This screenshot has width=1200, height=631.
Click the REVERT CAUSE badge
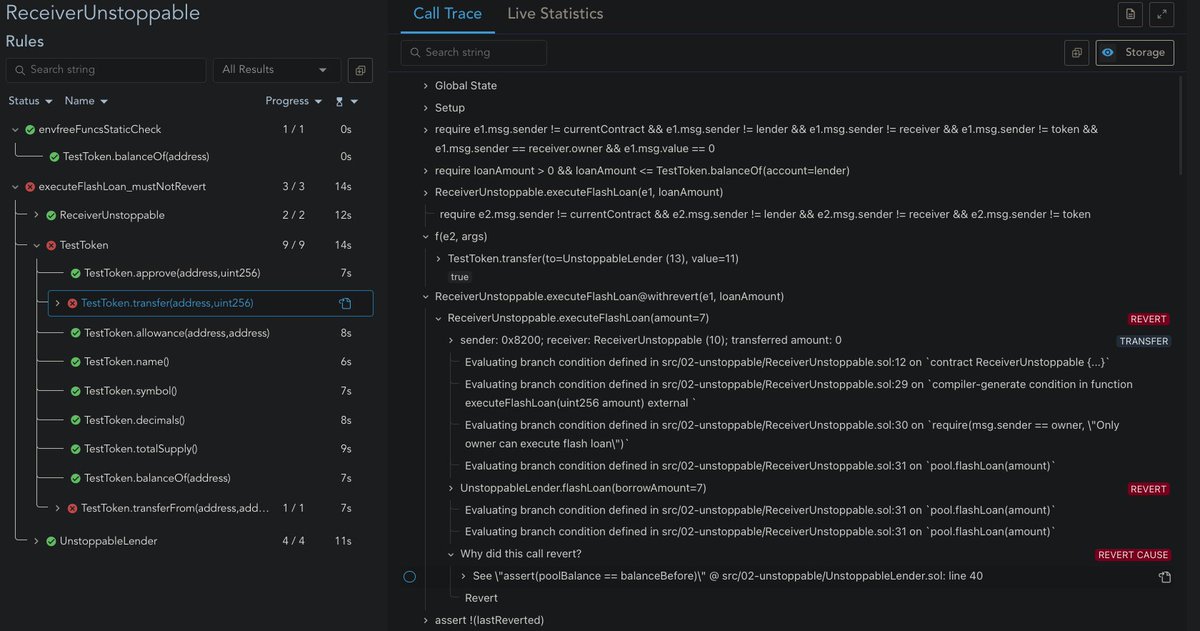(x=1133, y=555)
